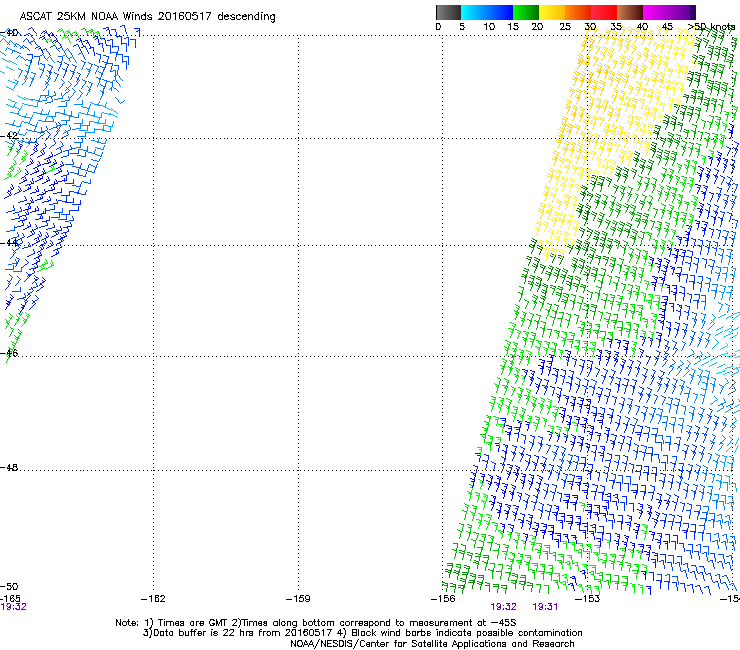Image resolution: width=740 pixels, height=650 pixels.
Task: Click the longitude label -153
Action: click(588, 599)
